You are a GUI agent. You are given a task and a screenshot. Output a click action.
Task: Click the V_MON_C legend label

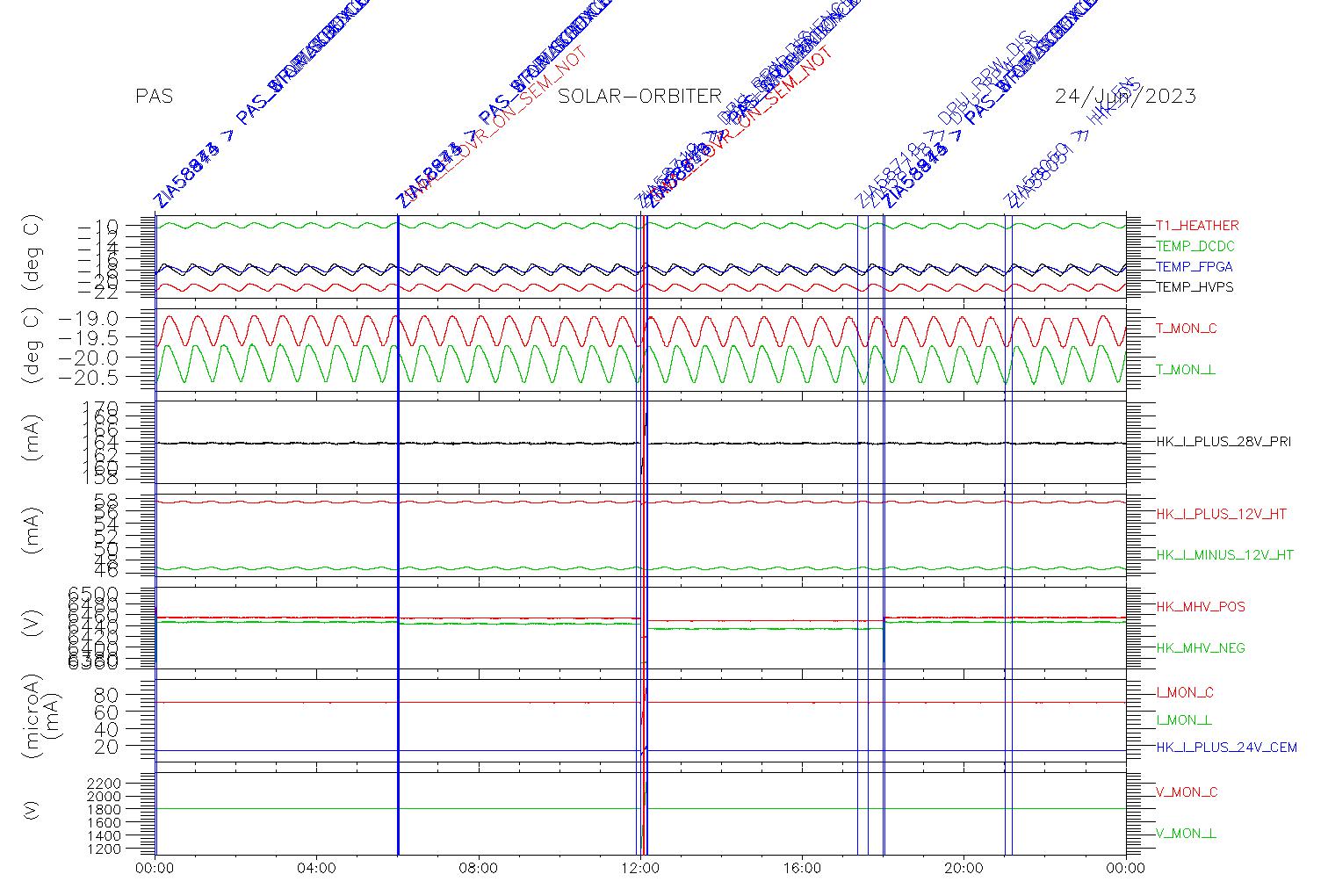pos(1187,792)
